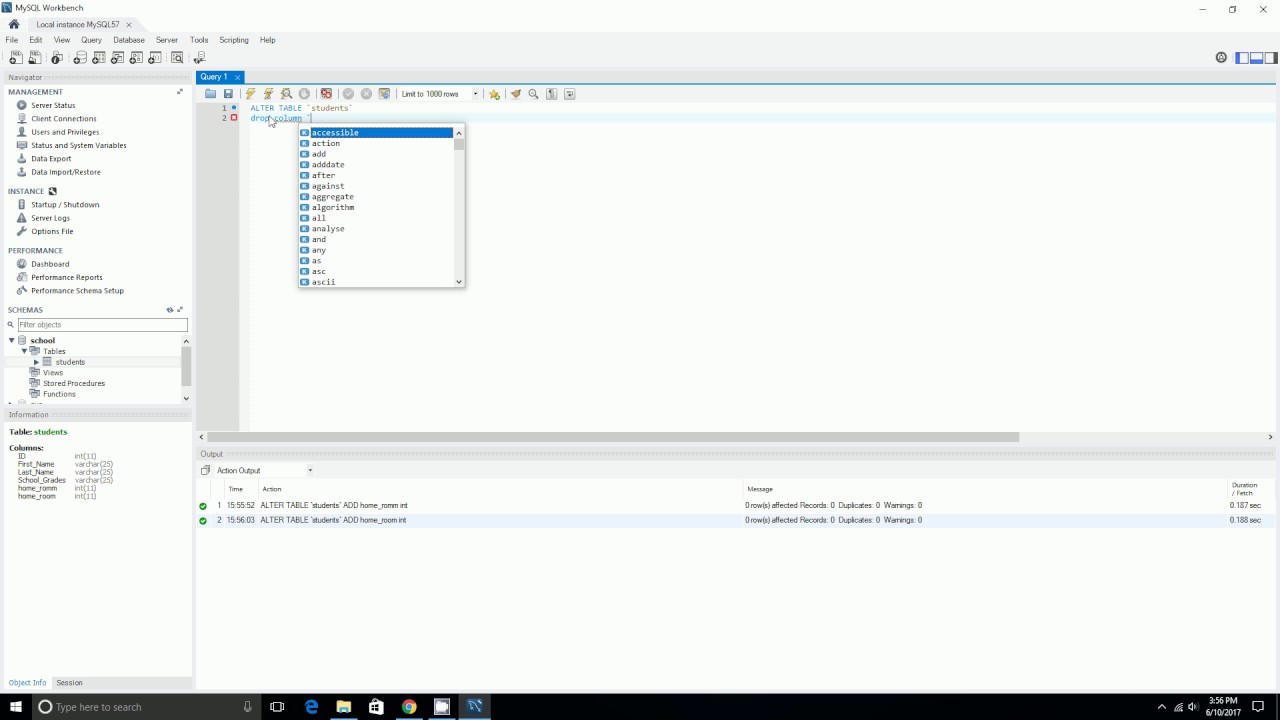This screenshot has height=720, width=1280.
Task: Commit the current transaction
Action: tap(348, 94)
